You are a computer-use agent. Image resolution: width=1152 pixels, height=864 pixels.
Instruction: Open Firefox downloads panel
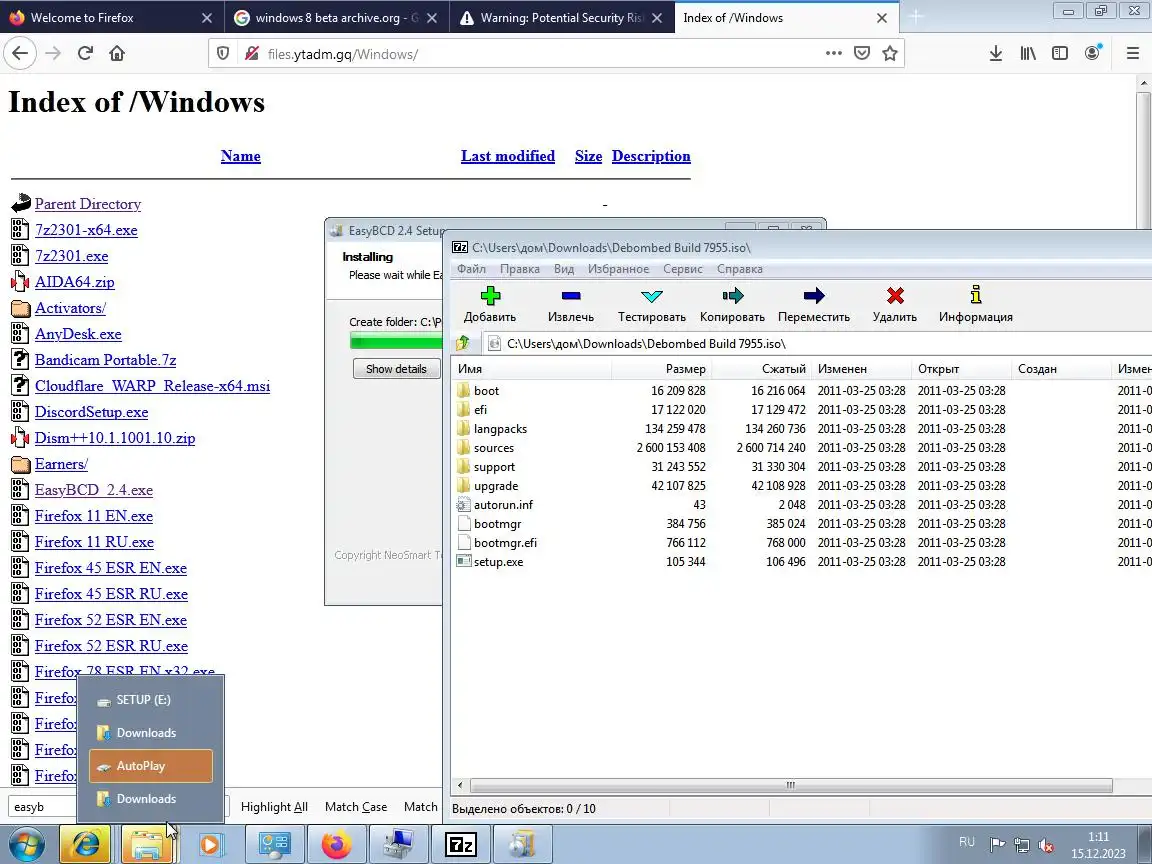tap(996, 53)
